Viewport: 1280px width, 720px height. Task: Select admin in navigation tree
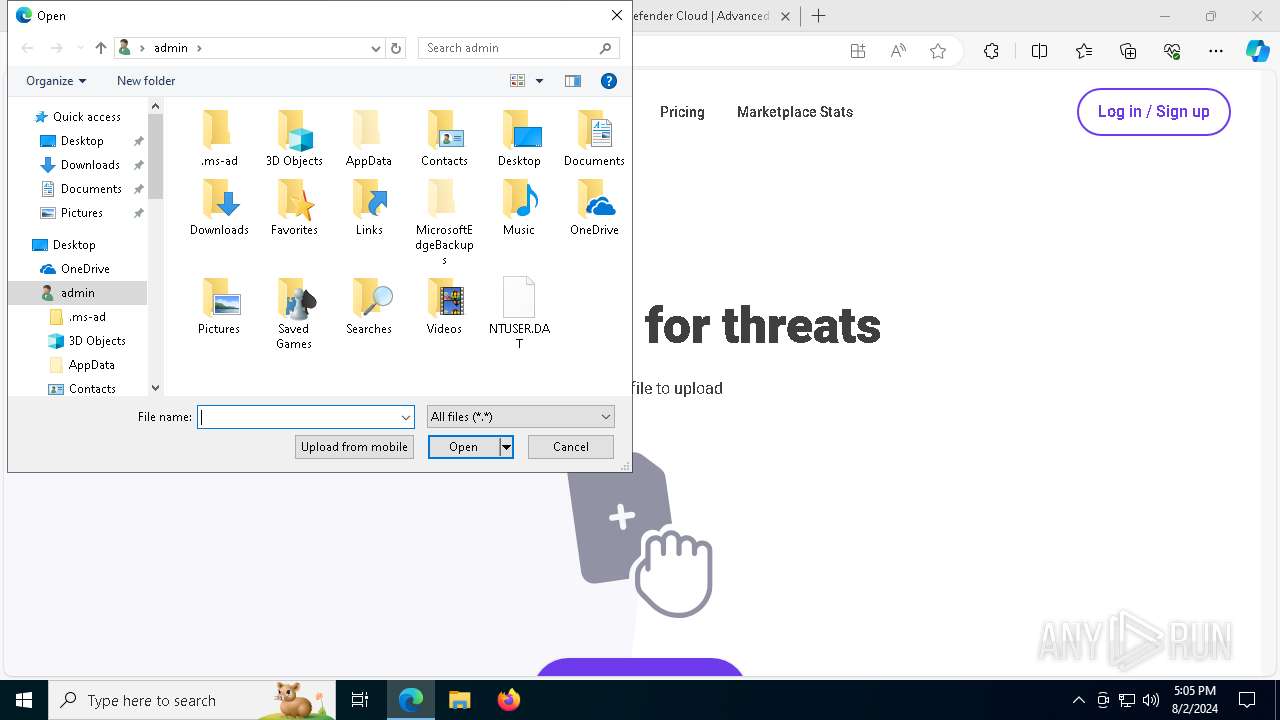click(77, 293)
